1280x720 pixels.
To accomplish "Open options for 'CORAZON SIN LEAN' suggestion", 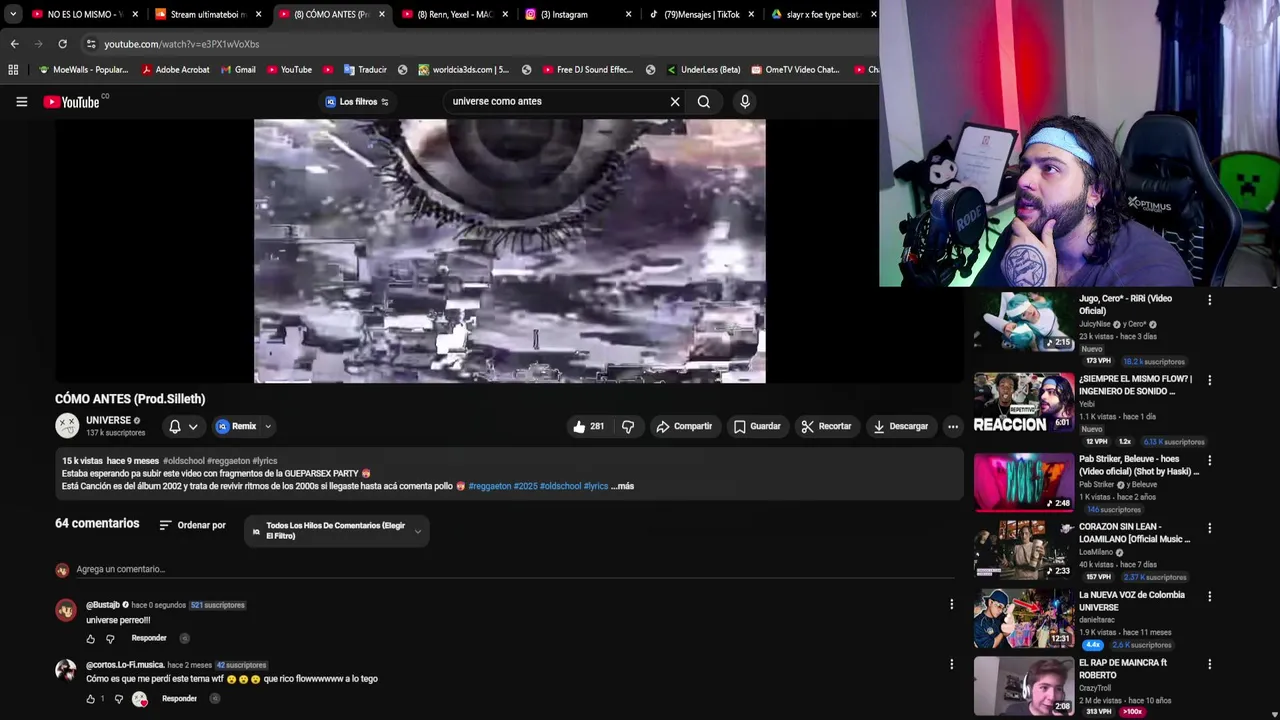I will 1209,528.
